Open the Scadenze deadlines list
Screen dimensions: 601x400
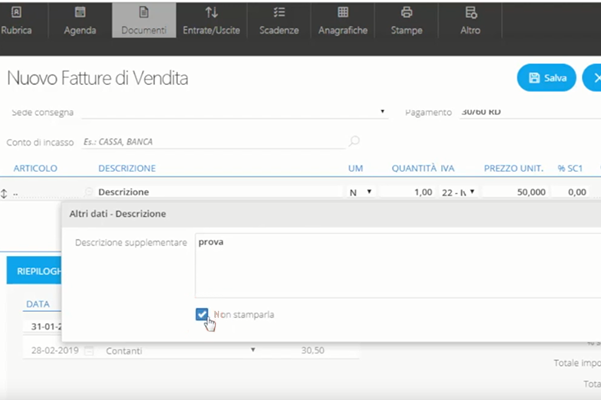click(x=279, y=20)
